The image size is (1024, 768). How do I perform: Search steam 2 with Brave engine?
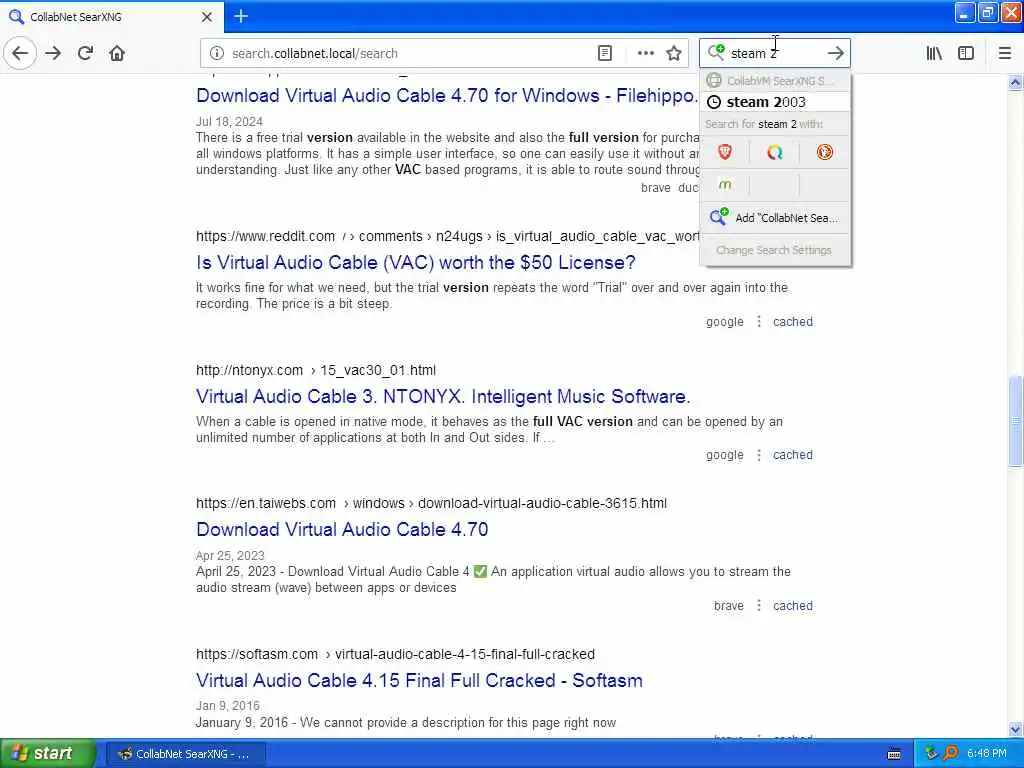pyautogui.click(x=725, y=152)
